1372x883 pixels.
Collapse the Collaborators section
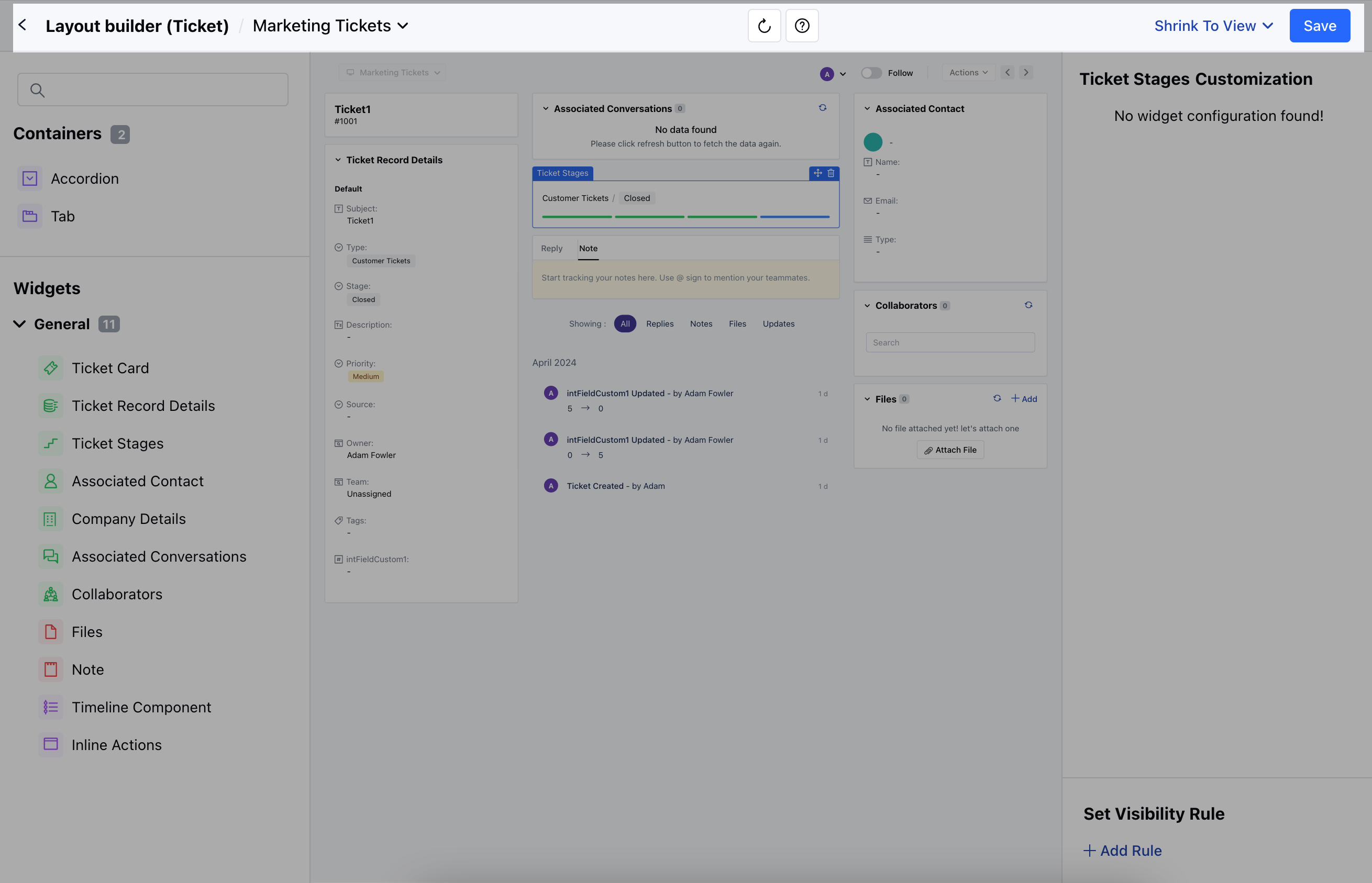(867, 306)
